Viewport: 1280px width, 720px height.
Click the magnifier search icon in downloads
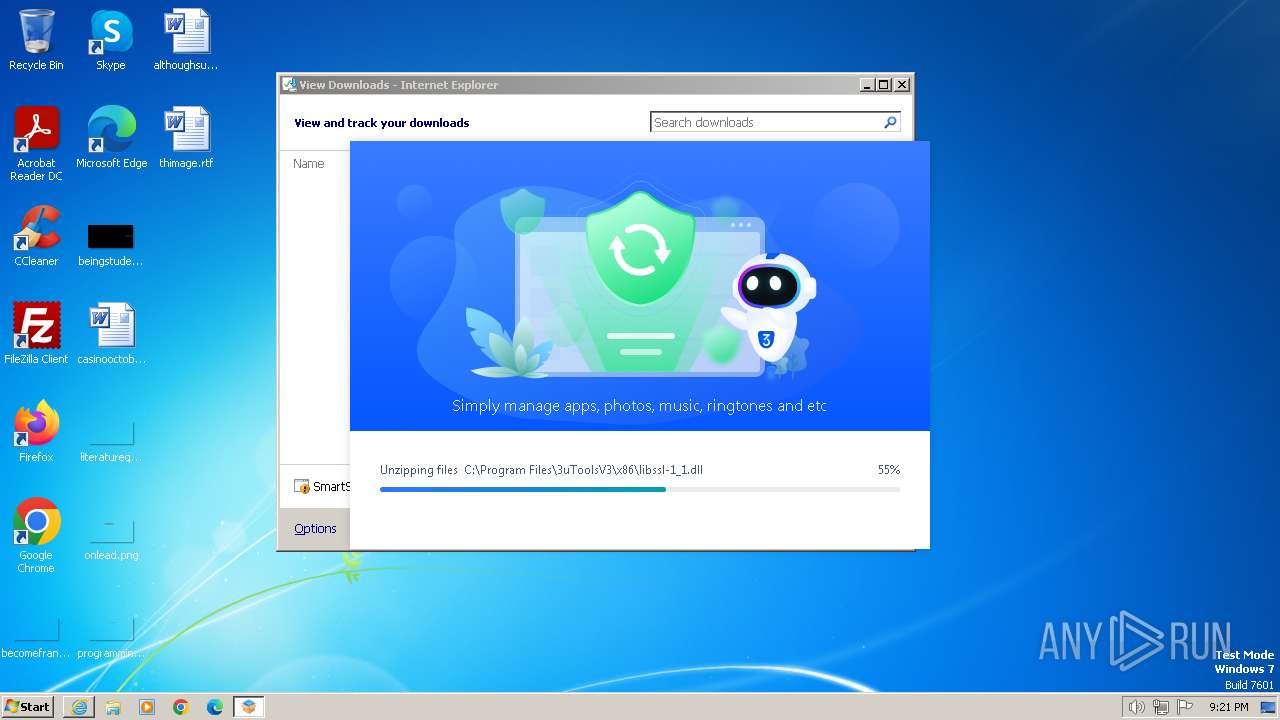pos(890,122)
